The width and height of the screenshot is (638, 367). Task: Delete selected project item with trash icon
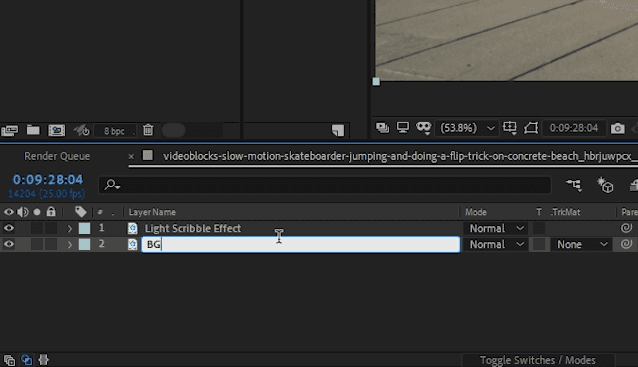click(148, 130)
